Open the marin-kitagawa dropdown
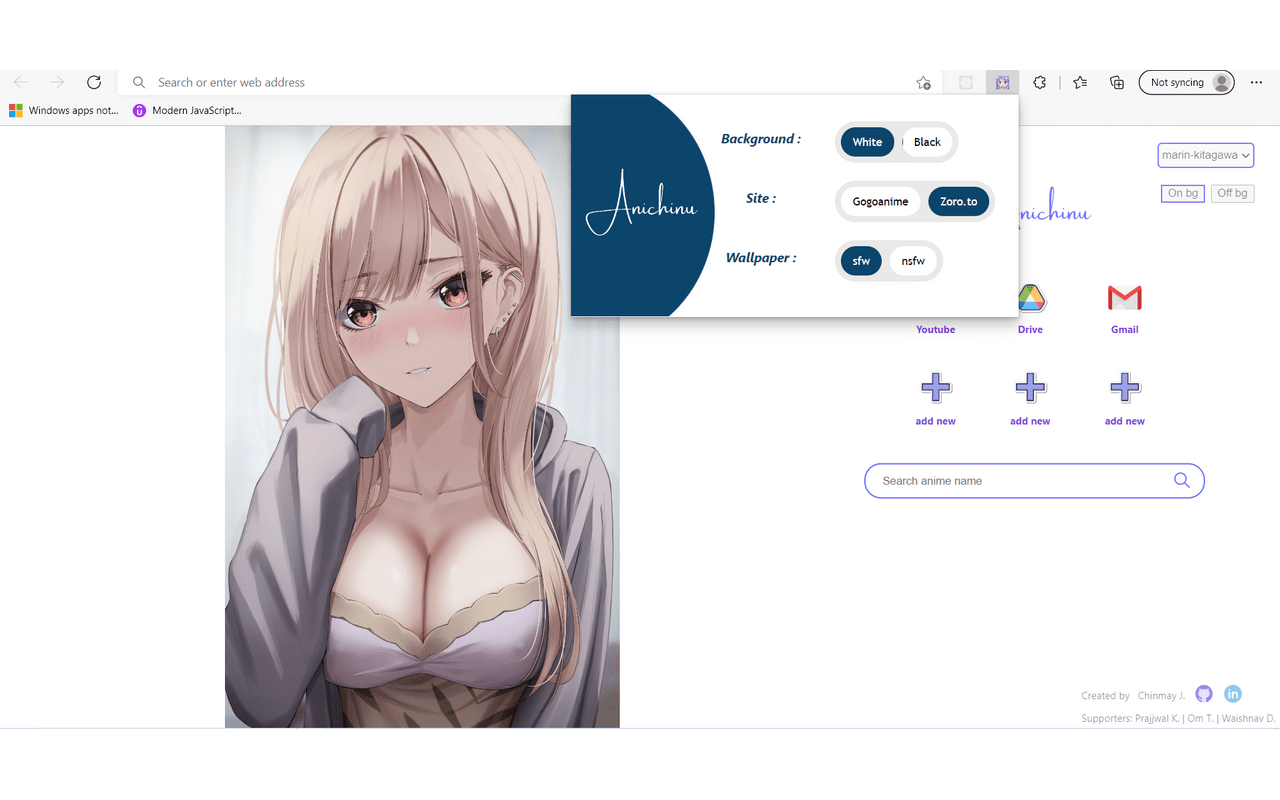Image resolution: width=1280 pixels, height=800 pixels. pos(1206,155)
